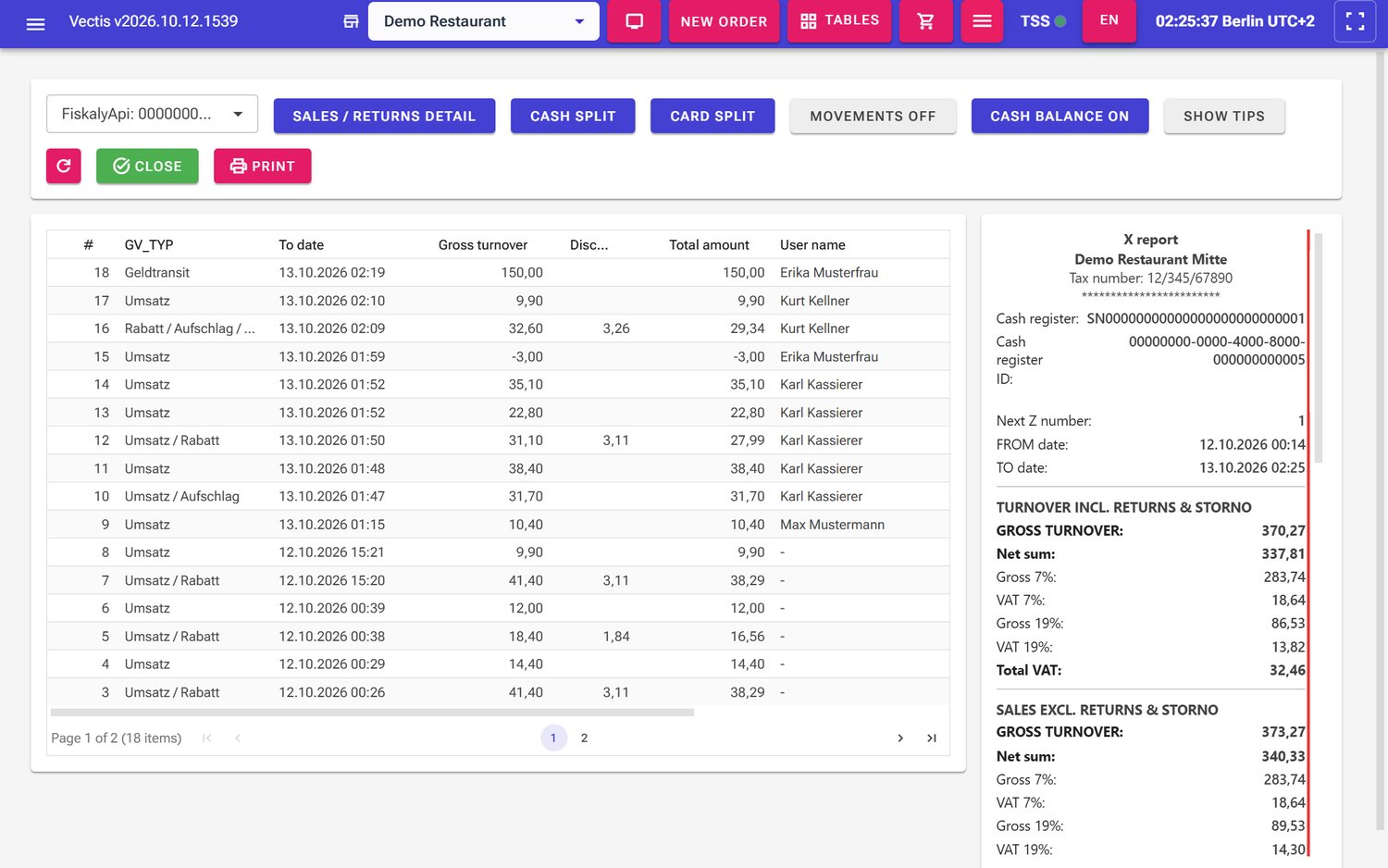Expand the Demo Restaurant dropdown

point(484,21)
